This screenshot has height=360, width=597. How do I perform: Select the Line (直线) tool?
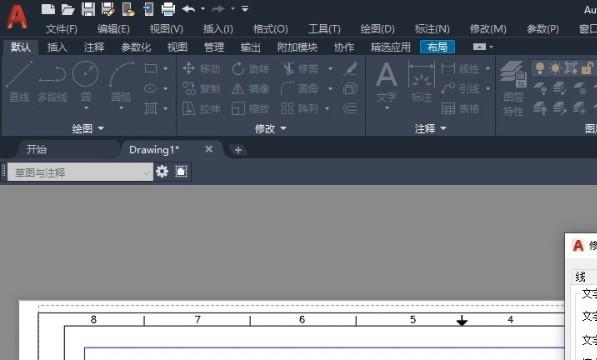click(19, 82)
